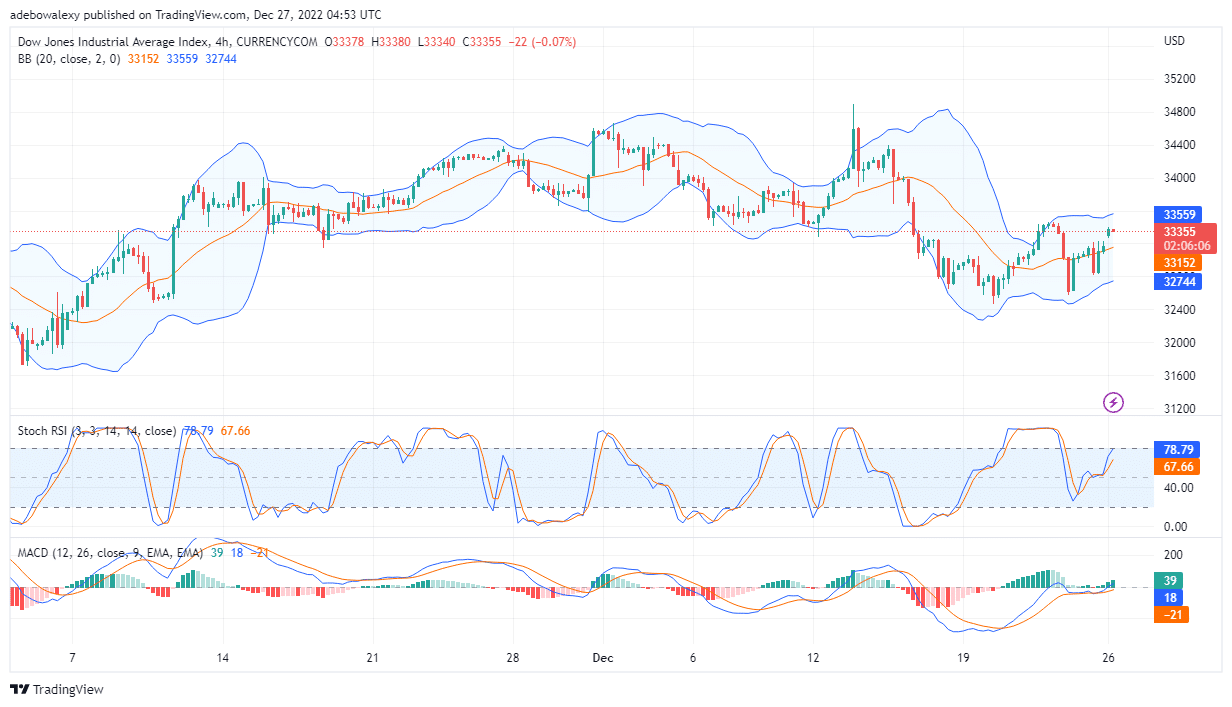The image size is (1232, 707).
Task: Click the 26 date on the time axis
Action: (1106, 658)
